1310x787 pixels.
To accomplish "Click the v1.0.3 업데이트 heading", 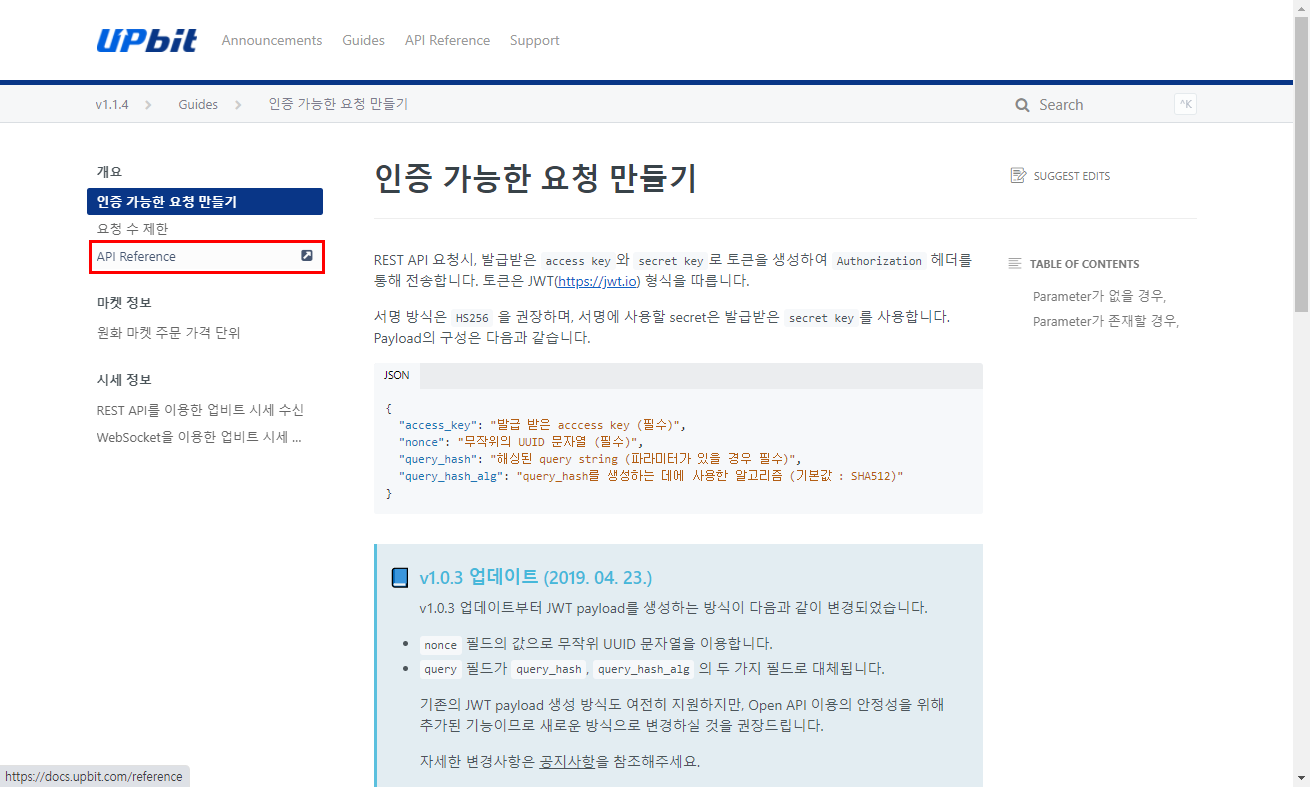I will tap(535, 578).
